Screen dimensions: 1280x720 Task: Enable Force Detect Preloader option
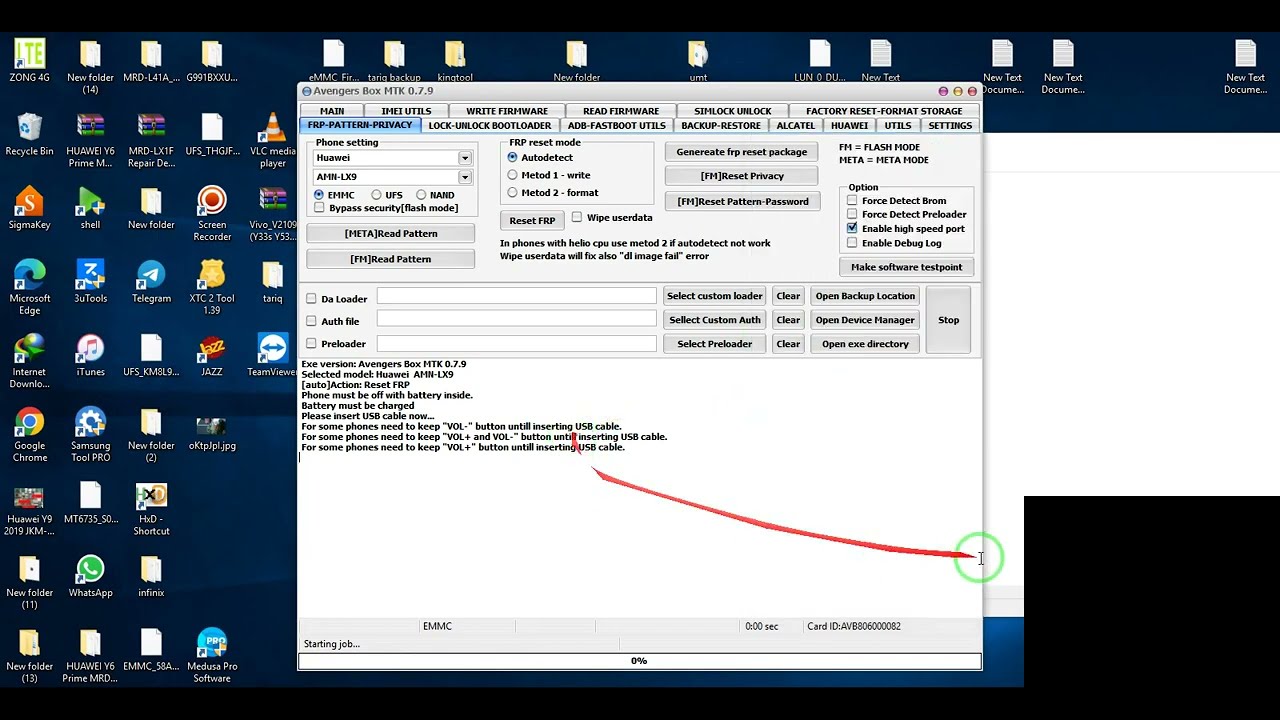coord(852,214)
